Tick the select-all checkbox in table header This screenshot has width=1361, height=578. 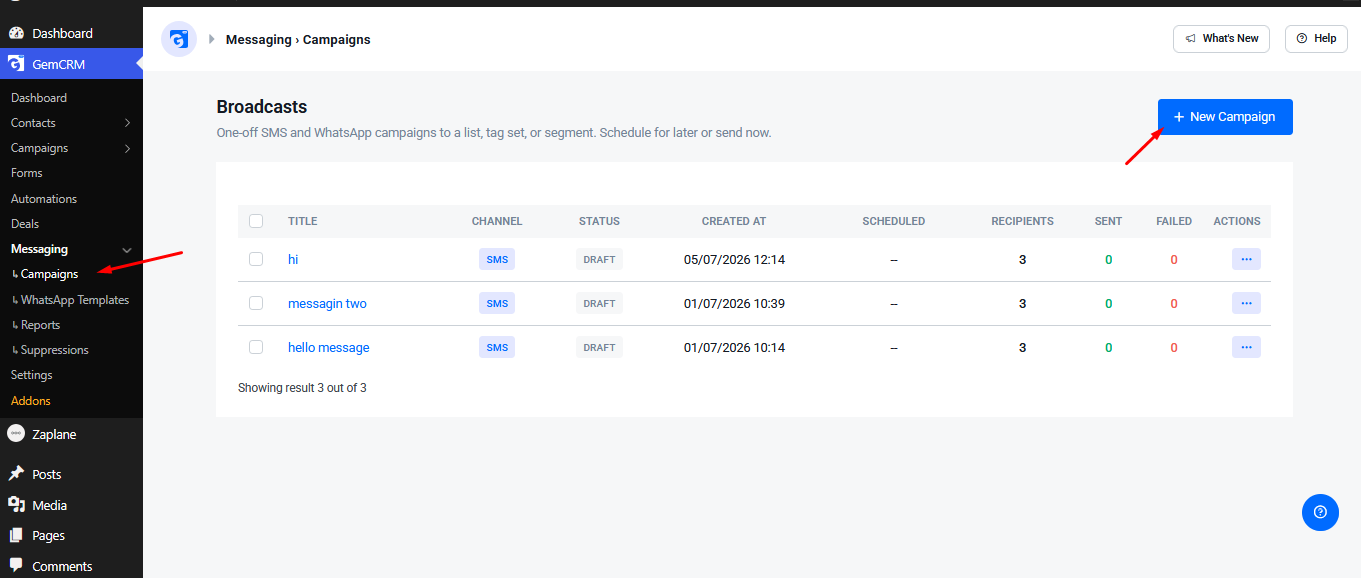point(256,221)
